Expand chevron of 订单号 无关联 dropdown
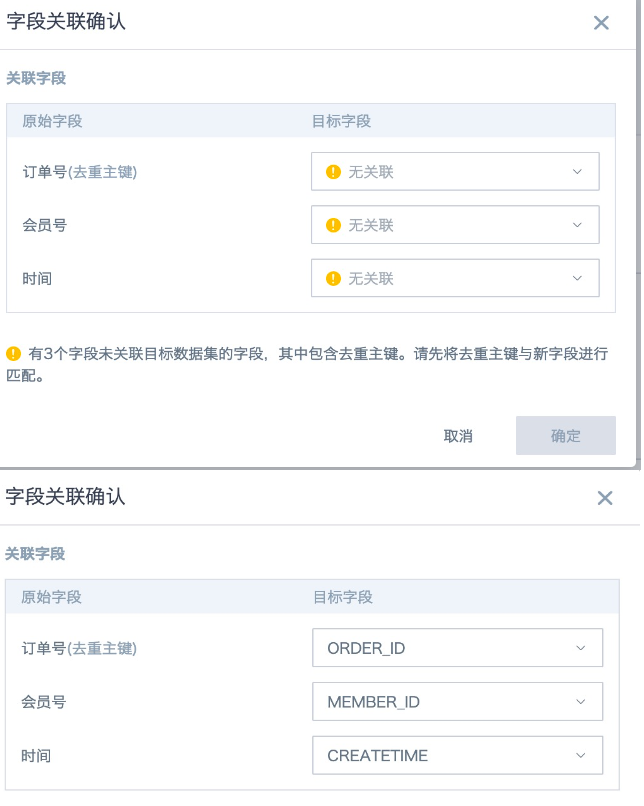Viewport: 644px width, 806px height. click(577, 172)
